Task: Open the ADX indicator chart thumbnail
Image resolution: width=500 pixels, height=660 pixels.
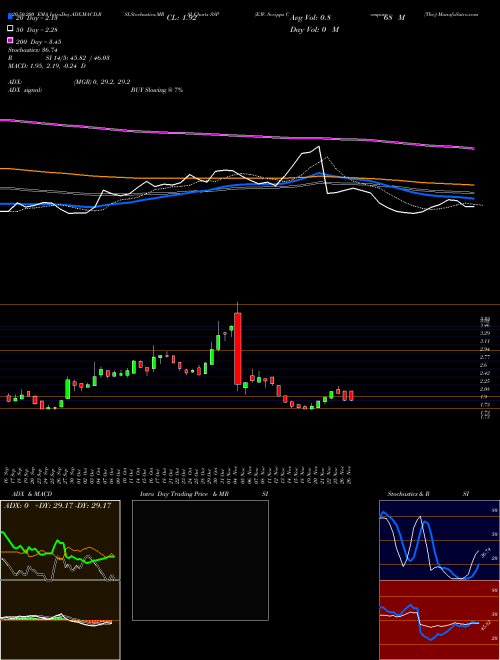Action: tap(60, 540)
